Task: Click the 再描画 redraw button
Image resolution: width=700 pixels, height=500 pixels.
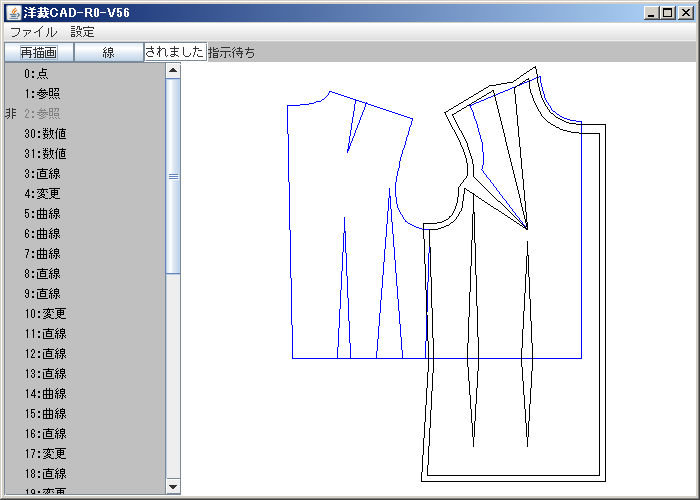Action: coord(39,52)
